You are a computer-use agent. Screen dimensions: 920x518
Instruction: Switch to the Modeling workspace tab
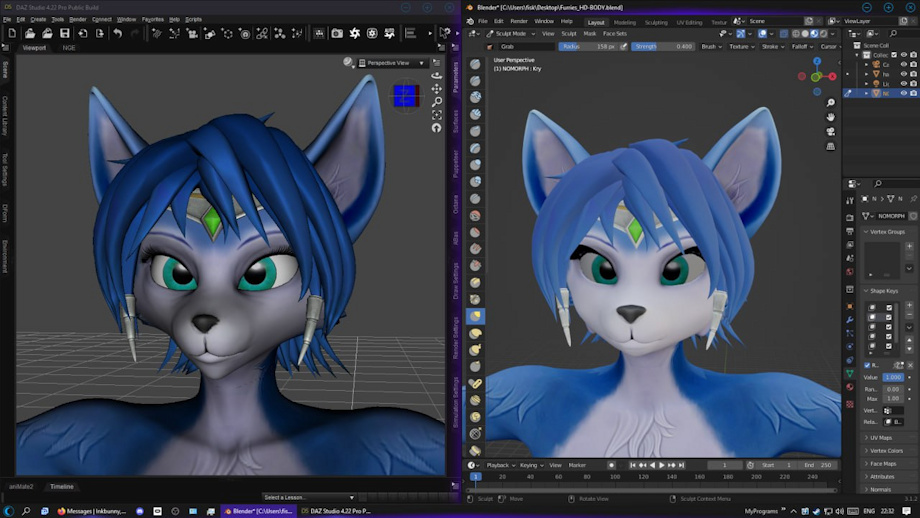click(x=624, y=21)
